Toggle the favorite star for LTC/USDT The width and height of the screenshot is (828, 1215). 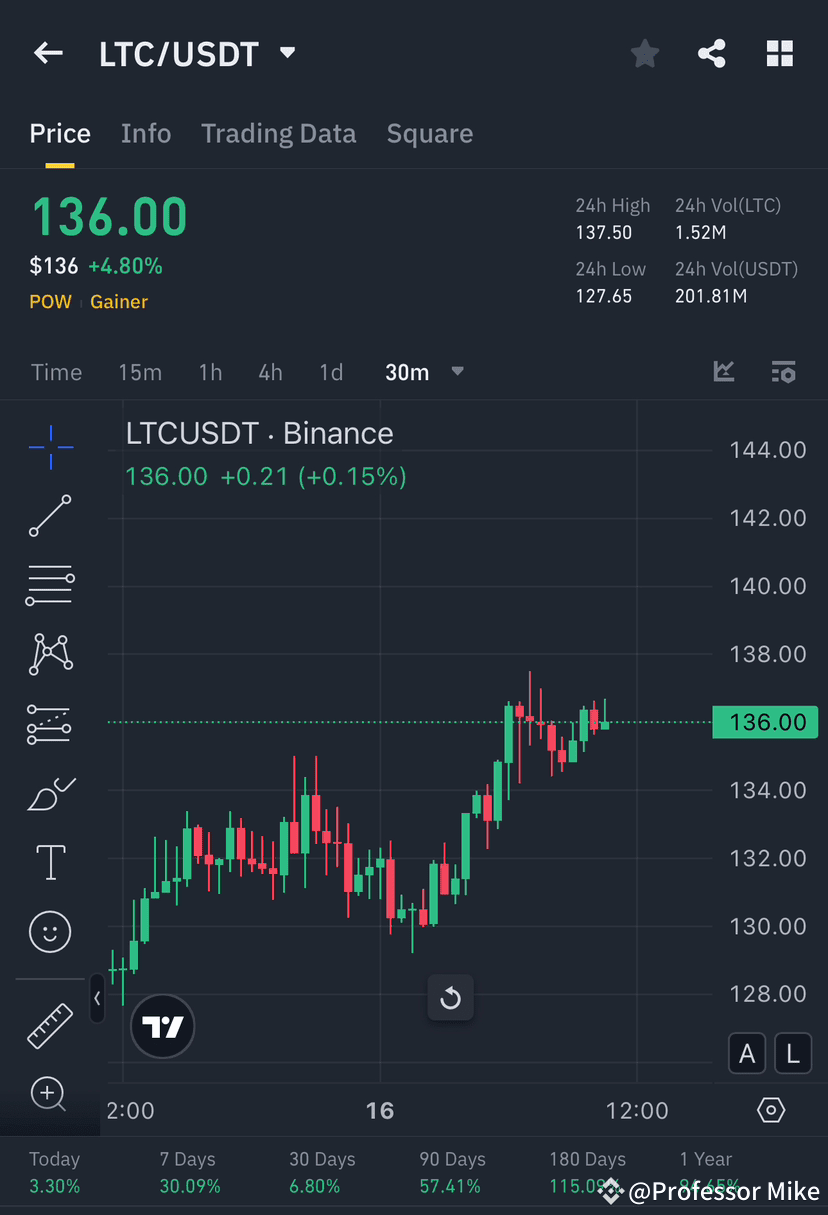pos(644,54)
